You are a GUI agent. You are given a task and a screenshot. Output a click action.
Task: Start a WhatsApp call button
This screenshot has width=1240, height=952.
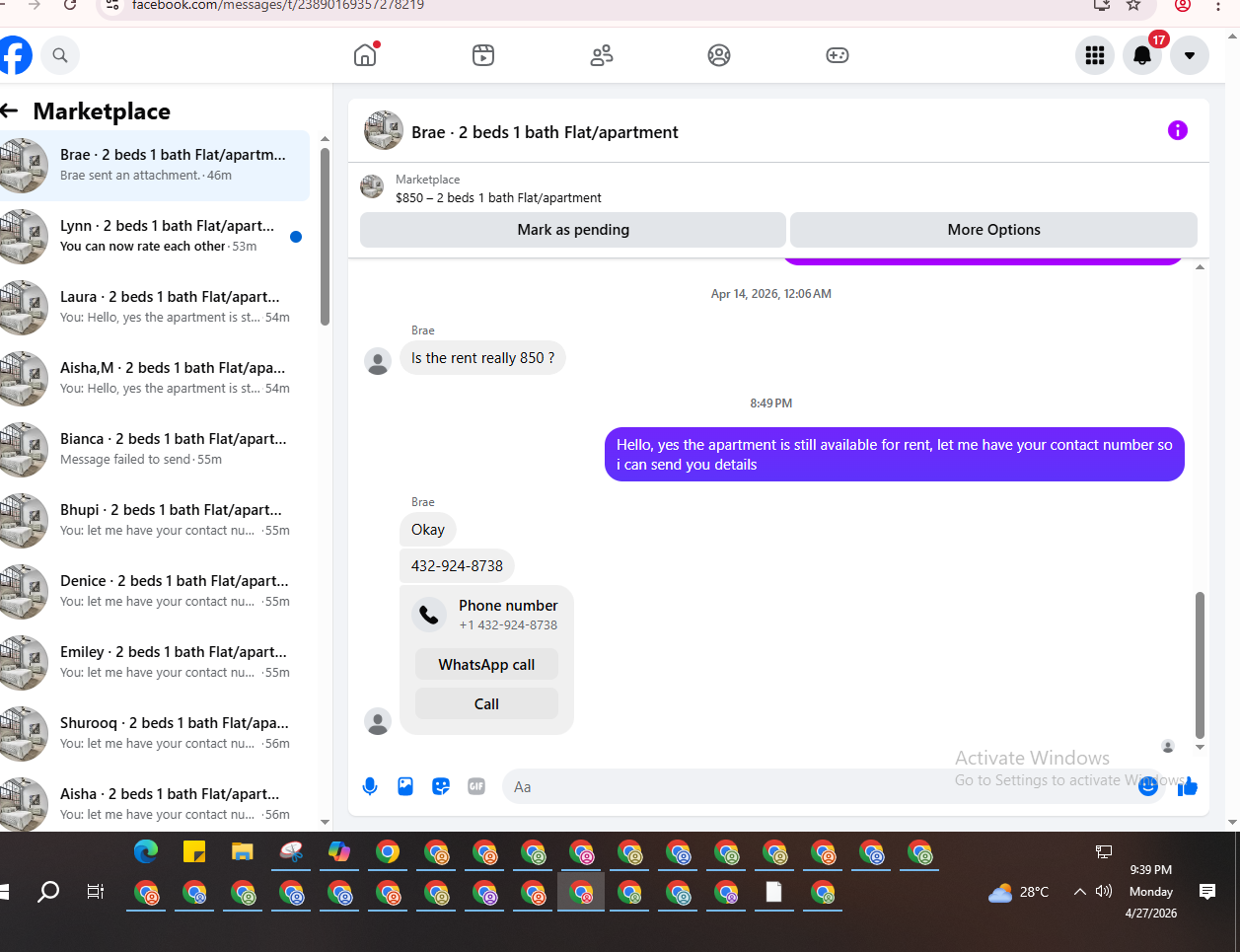(x=486, y=664)
